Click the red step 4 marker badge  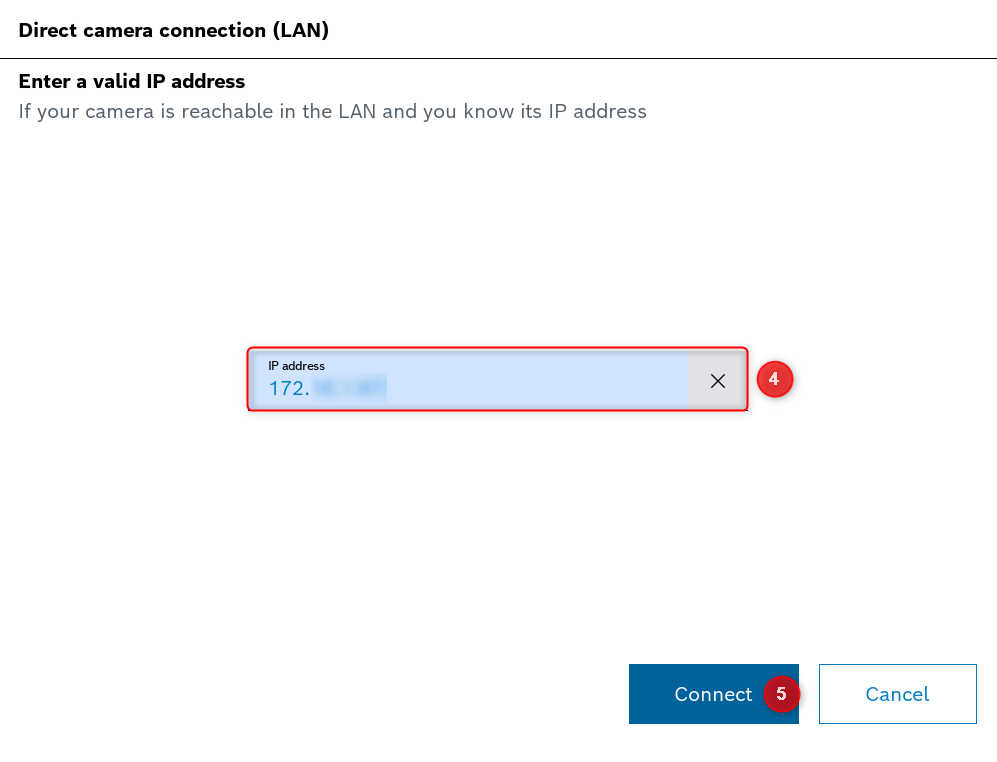pos(774,380)
